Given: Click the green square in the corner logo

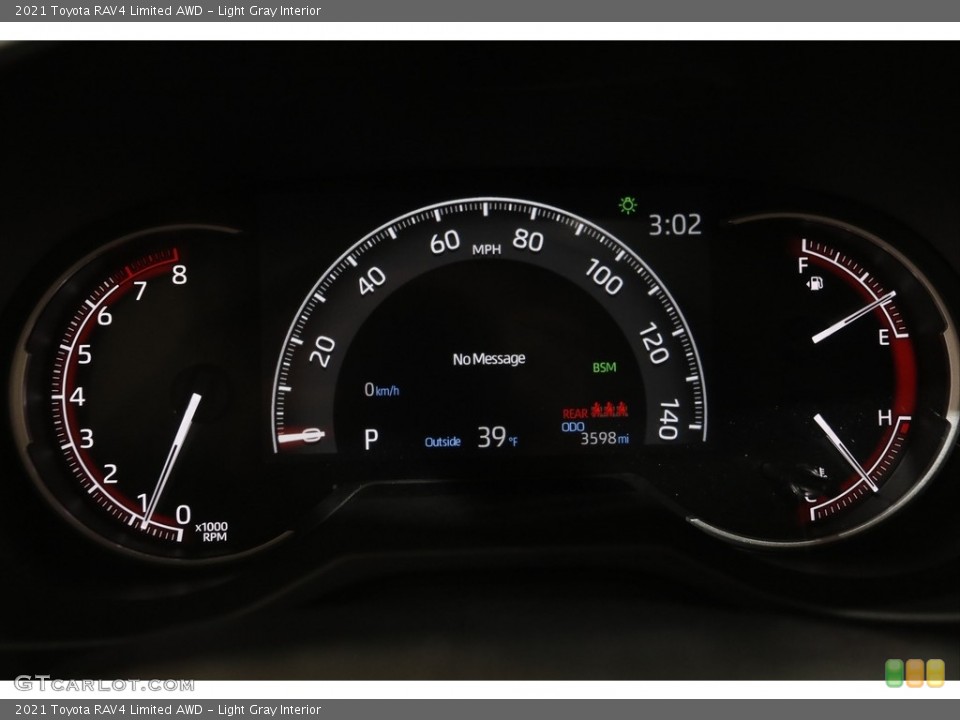Looking at the screenshot, I should 894,673.
